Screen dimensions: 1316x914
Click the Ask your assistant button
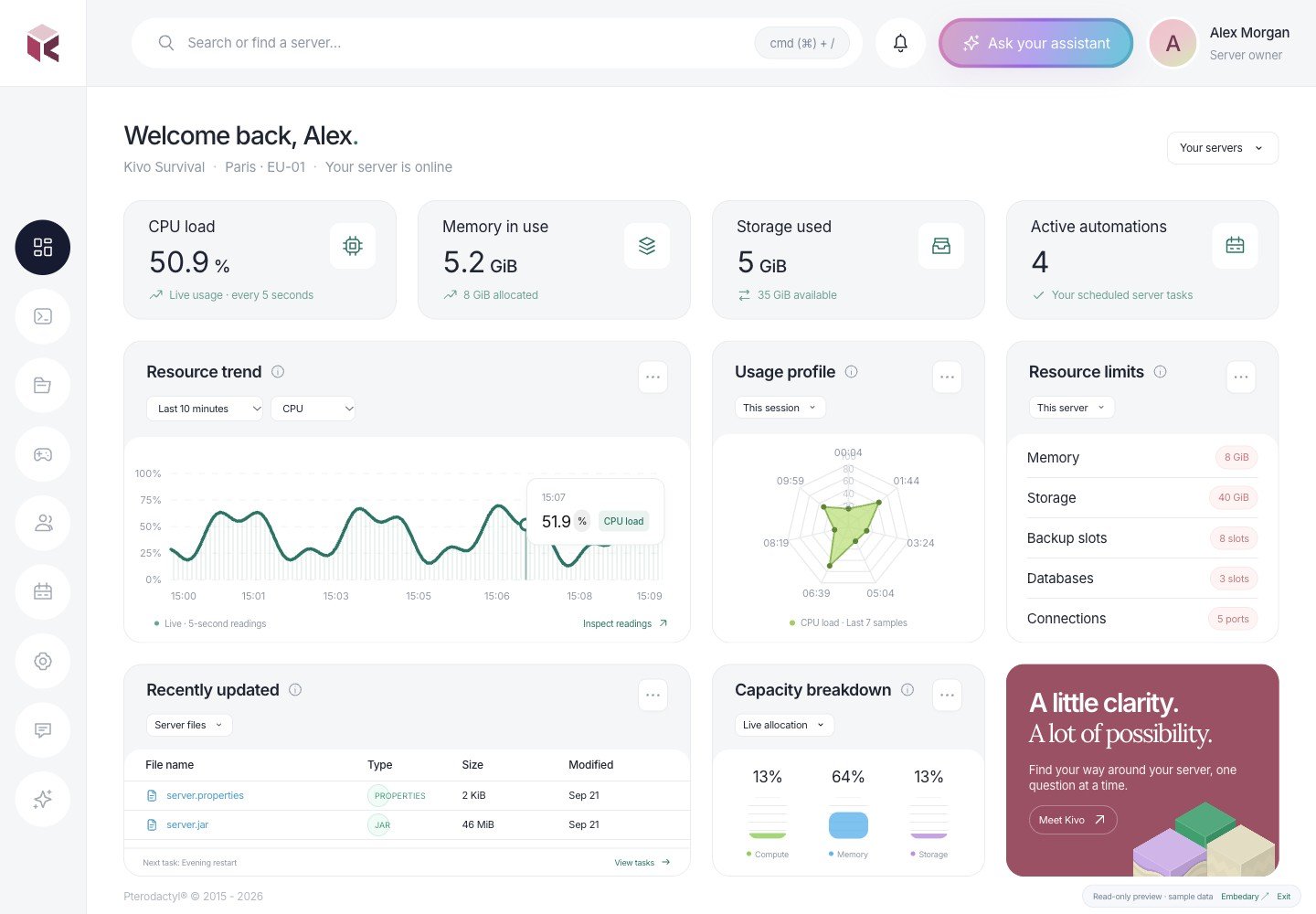coord(1036,43)
